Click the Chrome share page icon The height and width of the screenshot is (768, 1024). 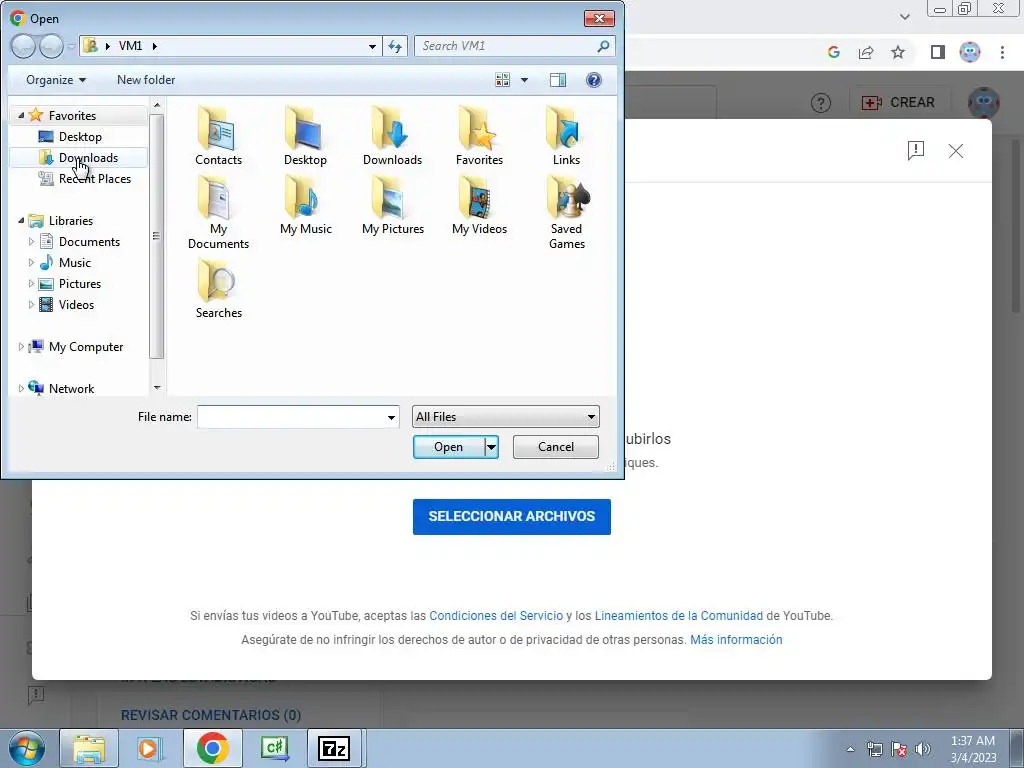pos(866,52)
